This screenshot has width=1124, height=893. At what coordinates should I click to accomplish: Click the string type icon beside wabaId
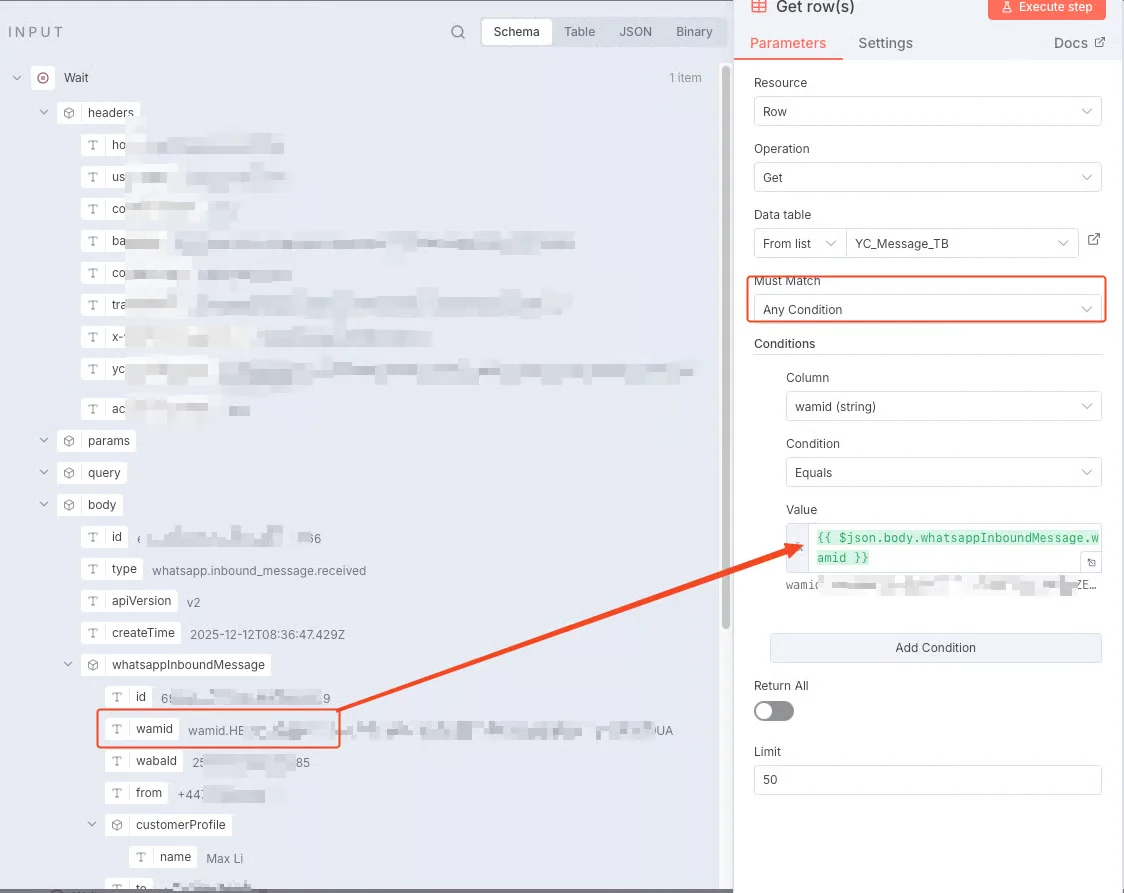click(117, 761)
